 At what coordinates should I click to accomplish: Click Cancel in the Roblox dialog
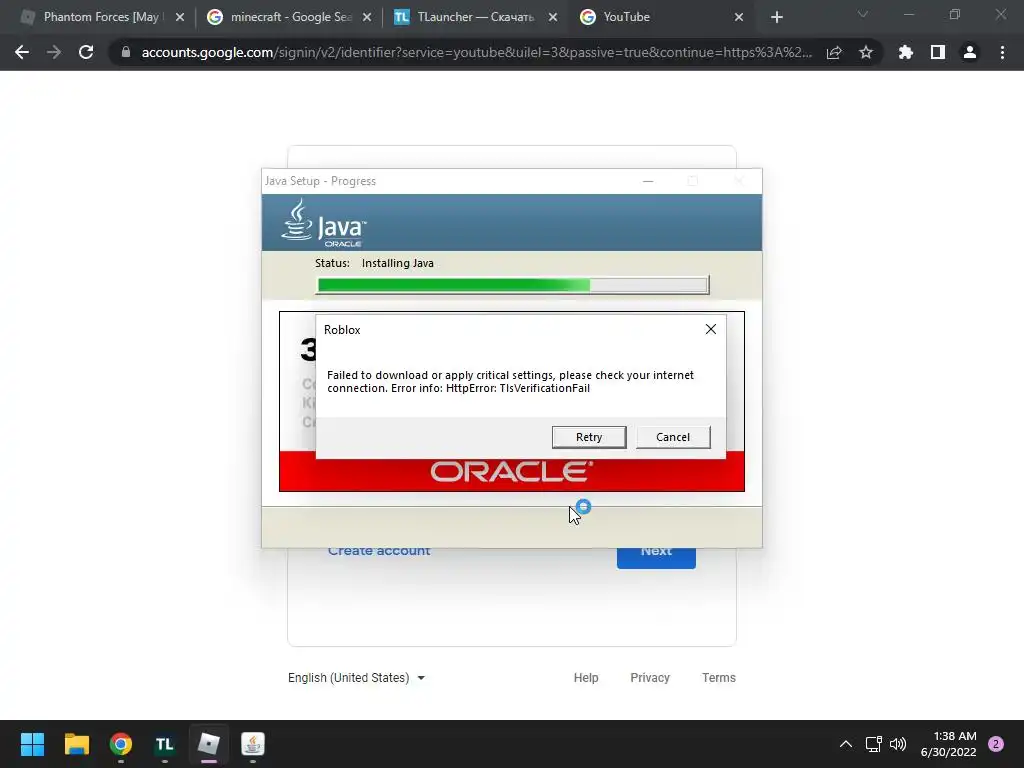(673, 437)
